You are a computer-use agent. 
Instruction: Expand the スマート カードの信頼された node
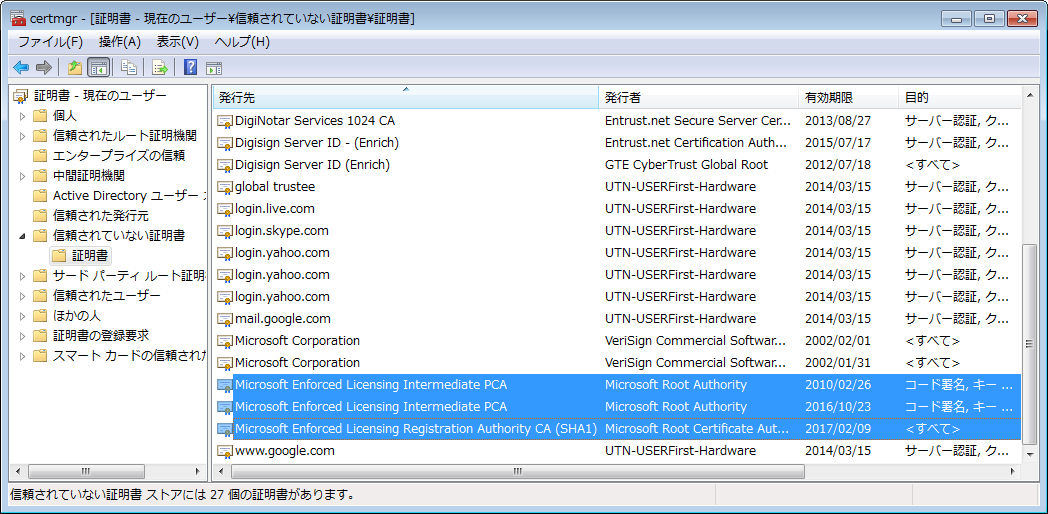(x=23, y=356)
